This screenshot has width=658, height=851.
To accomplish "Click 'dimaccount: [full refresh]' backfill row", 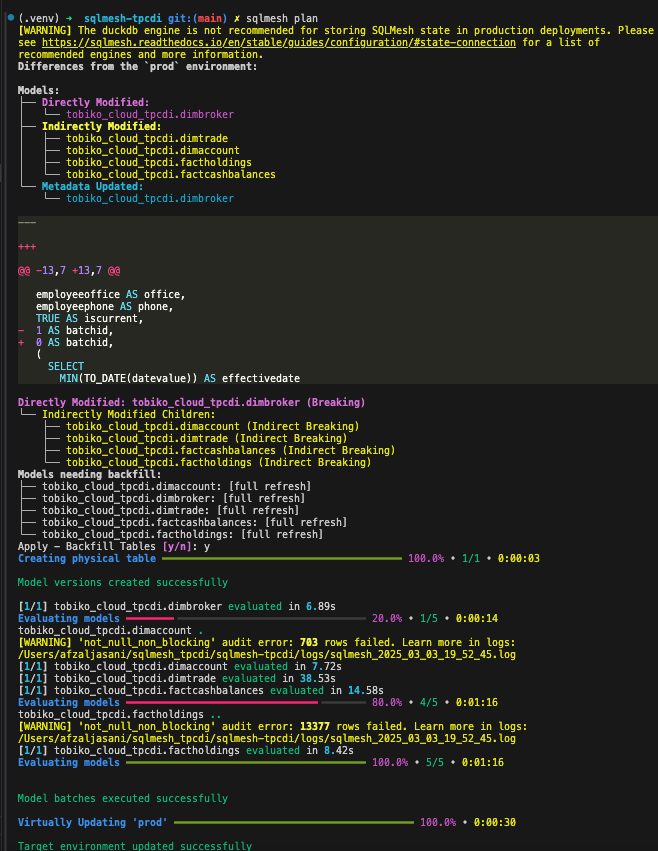I will (x=176, y=486).
